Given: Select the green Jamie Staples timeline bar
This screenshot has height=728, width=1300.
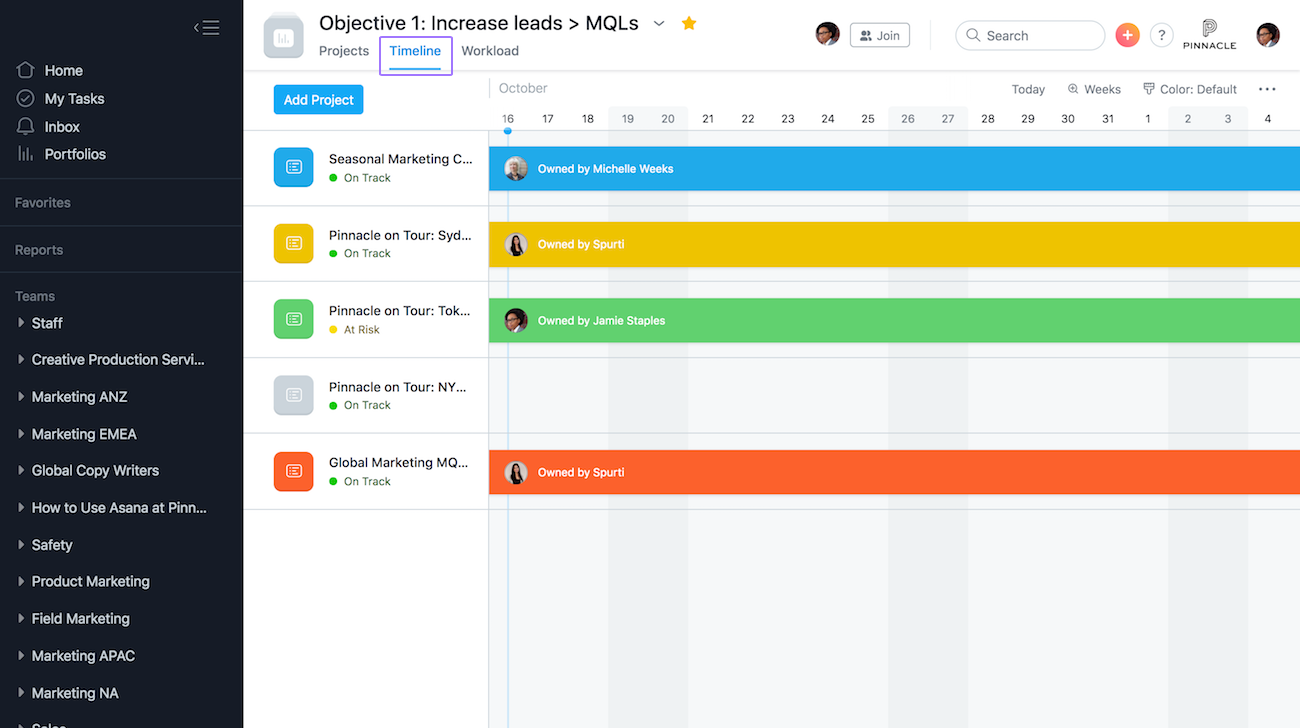Looking at the screenshot, I should point(894,320).
